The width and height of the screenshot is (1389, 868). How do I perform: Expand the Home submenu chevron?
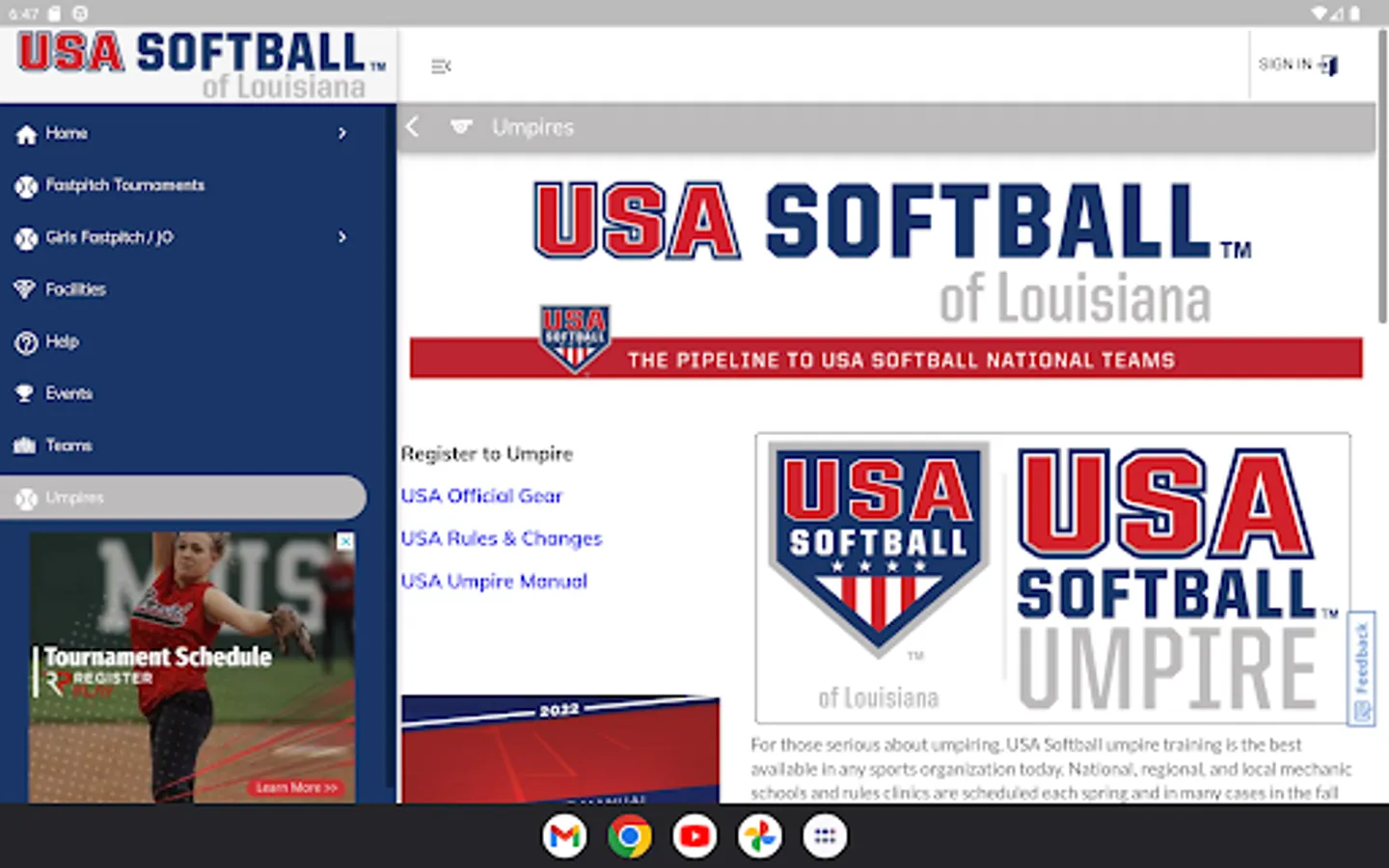coord(342,133)
